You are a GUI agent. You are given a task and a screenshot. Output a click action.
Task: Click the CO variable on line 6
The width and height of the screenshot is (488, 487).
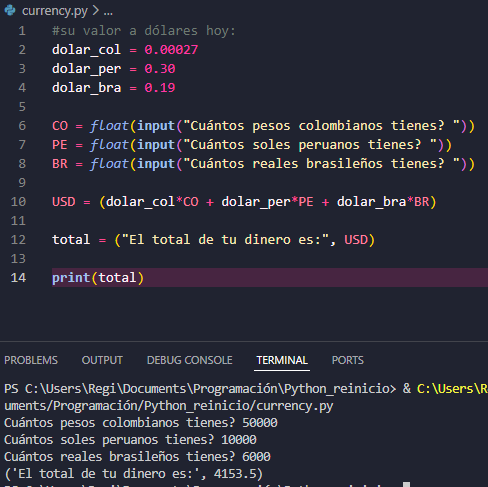pos(60,126)
